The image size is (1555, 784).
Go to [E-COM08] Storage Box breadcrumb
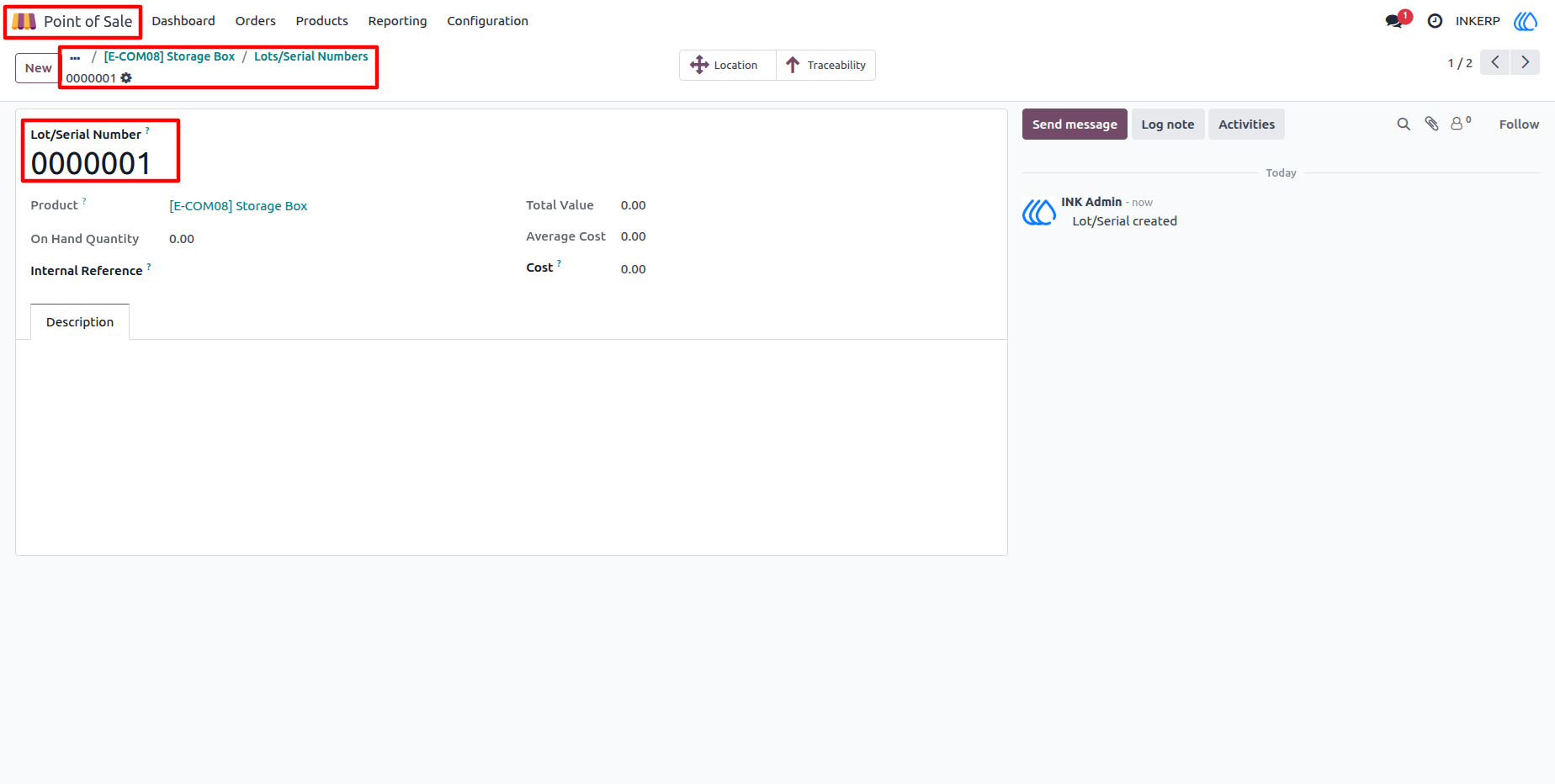point(170,56)
